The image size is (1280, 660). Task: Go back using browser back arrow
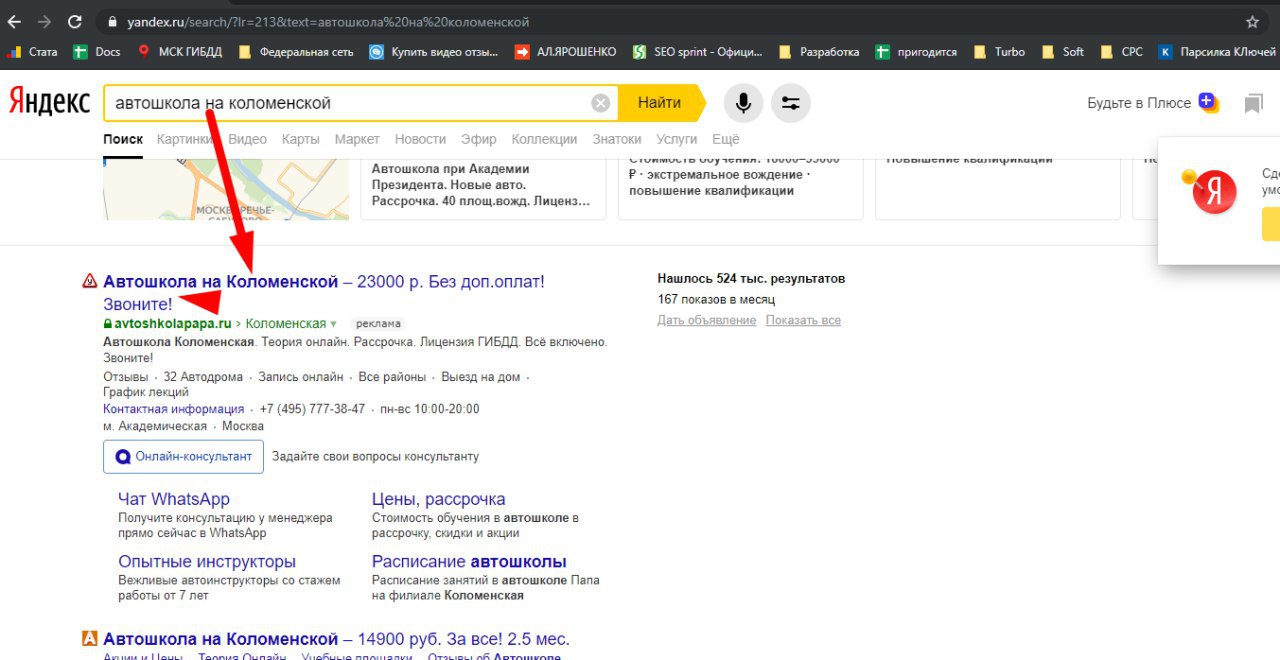point(14,21)
